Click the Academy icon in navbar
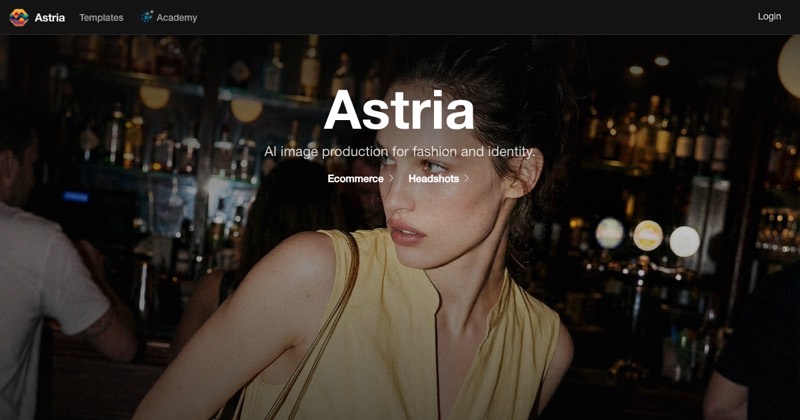 pyautogui.click(x=147, y=17)
